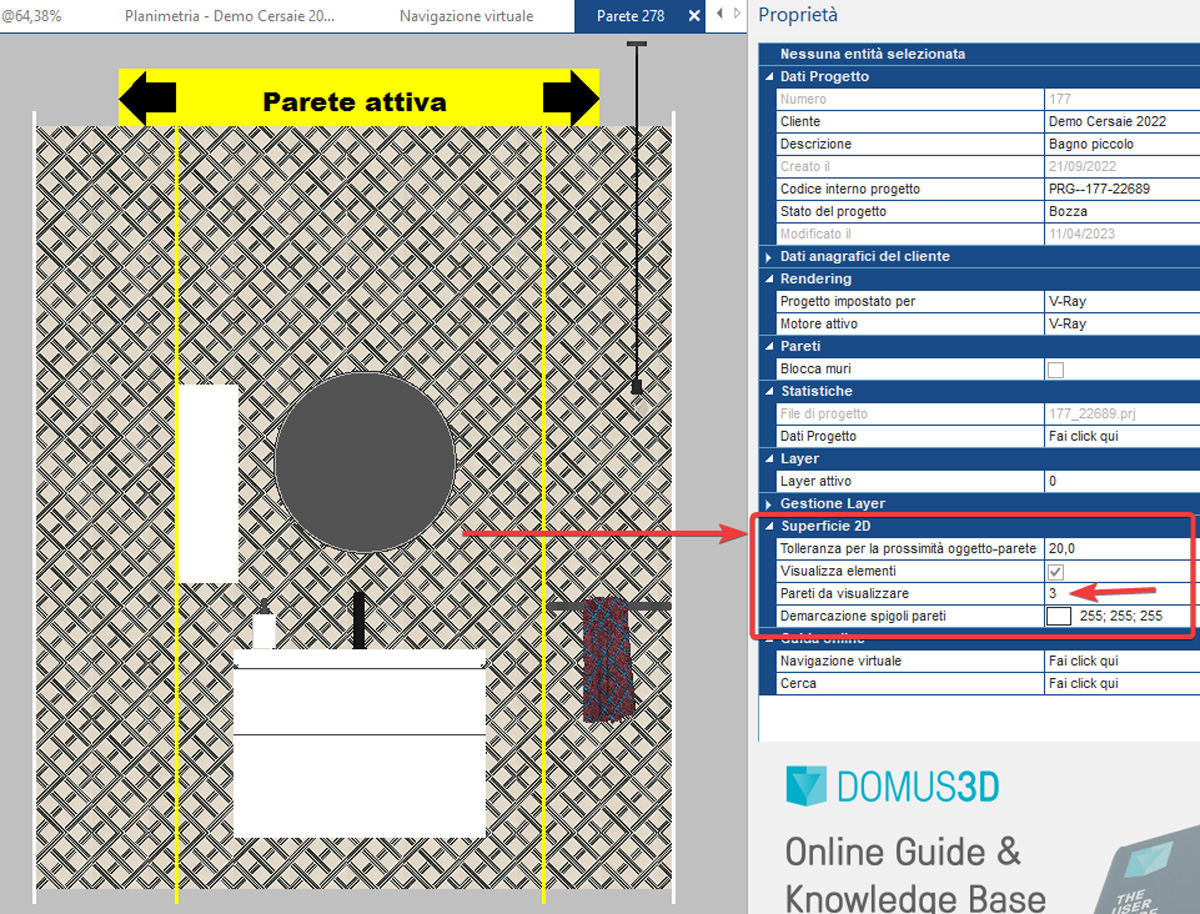This screenshot has height=914, width=1200.
Task: Open the Navigazione virtuale tab
Action: tap(466, 16)
